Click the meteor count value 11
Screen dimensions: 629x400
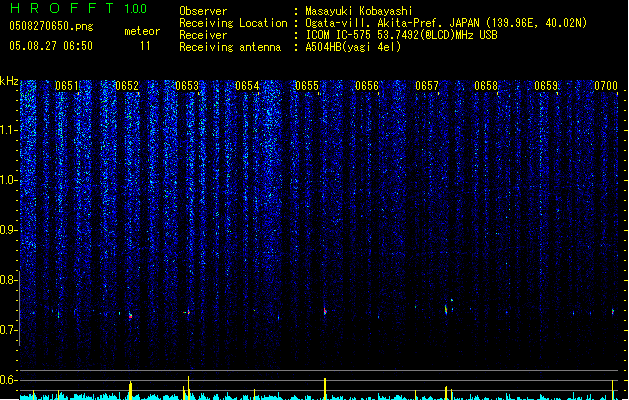(145, 46)
